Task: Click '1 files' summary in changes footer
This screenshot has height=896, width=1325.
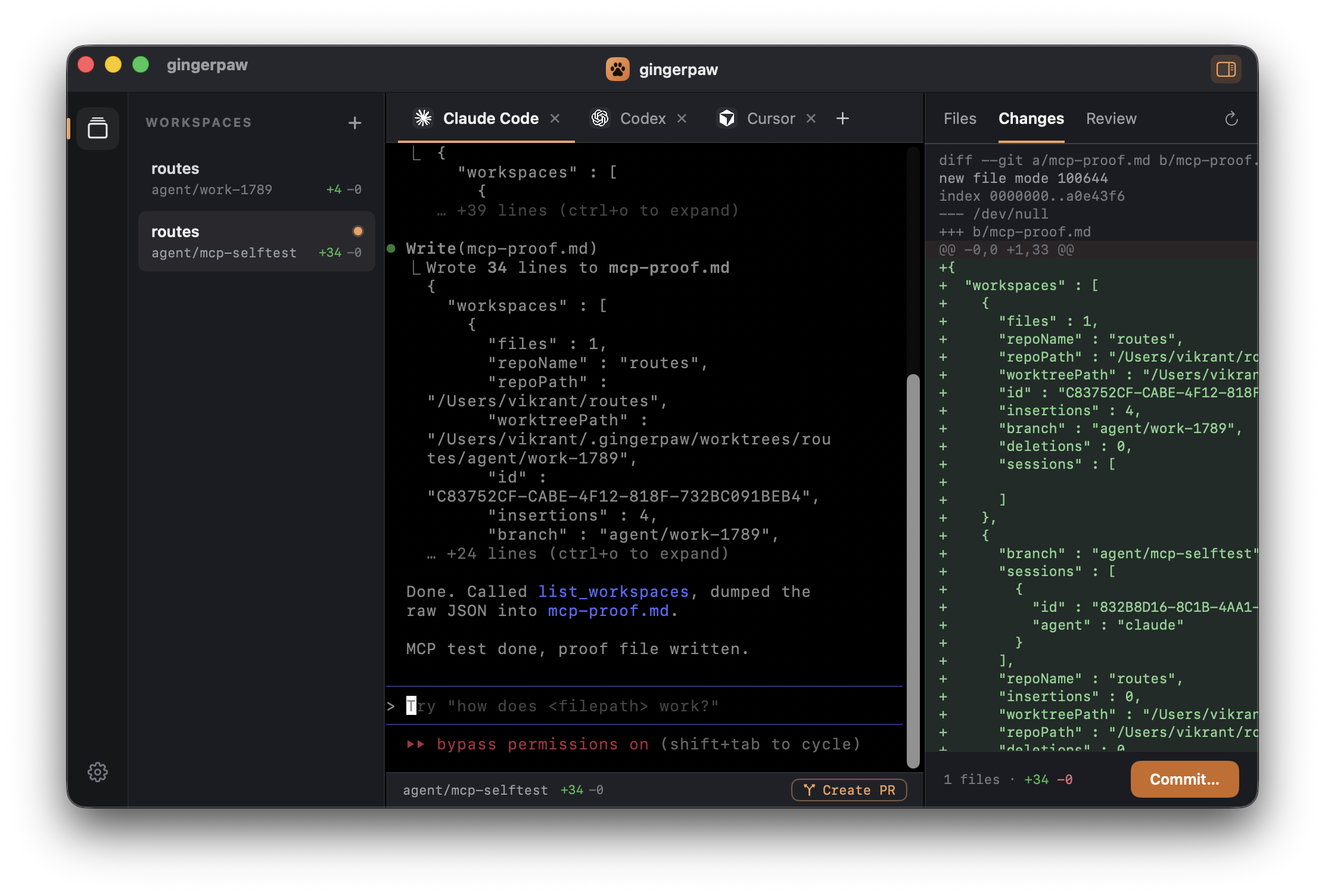Action: (971, 779)
